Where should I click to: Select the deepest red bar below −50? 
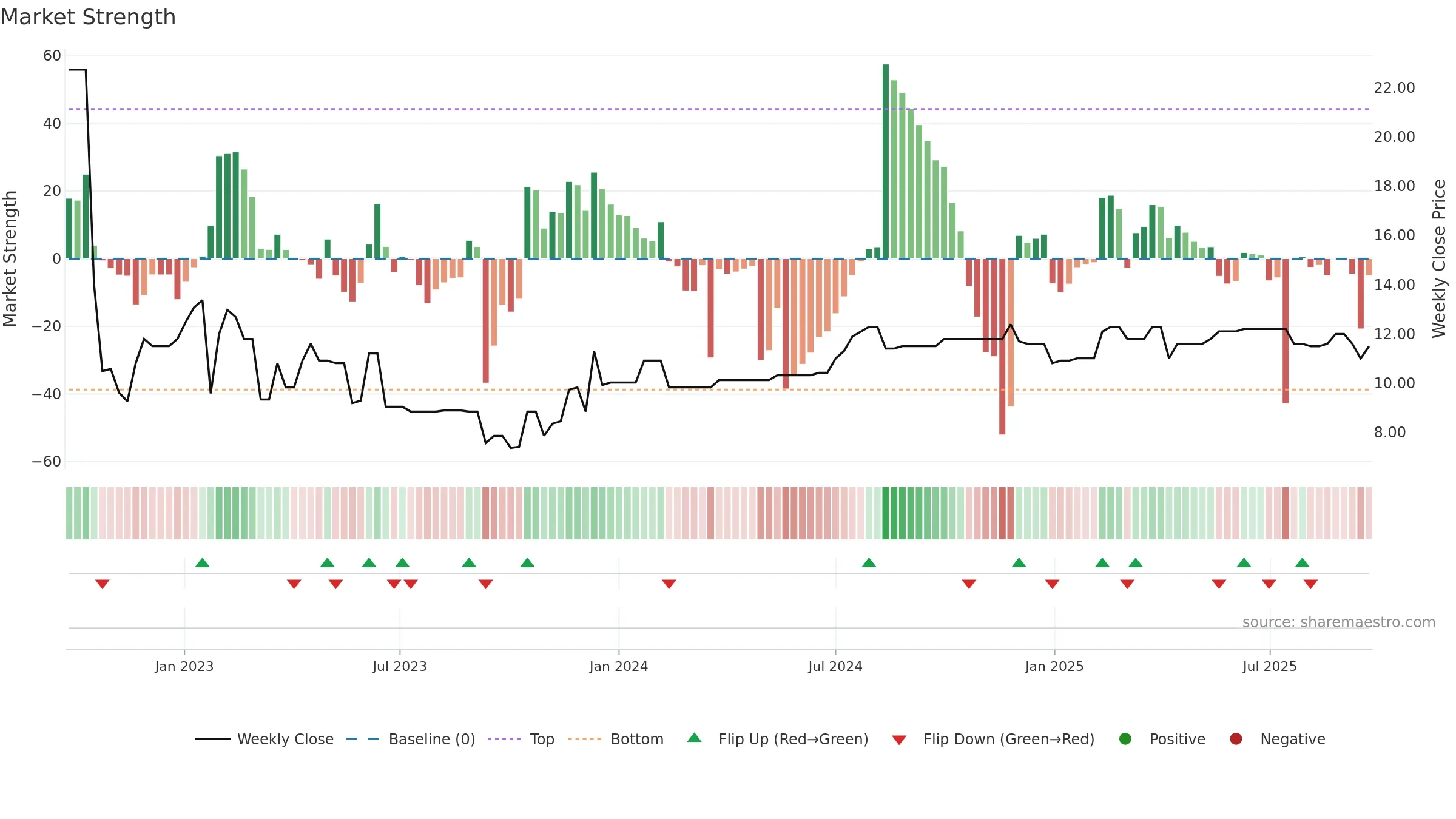[1002, 346]
